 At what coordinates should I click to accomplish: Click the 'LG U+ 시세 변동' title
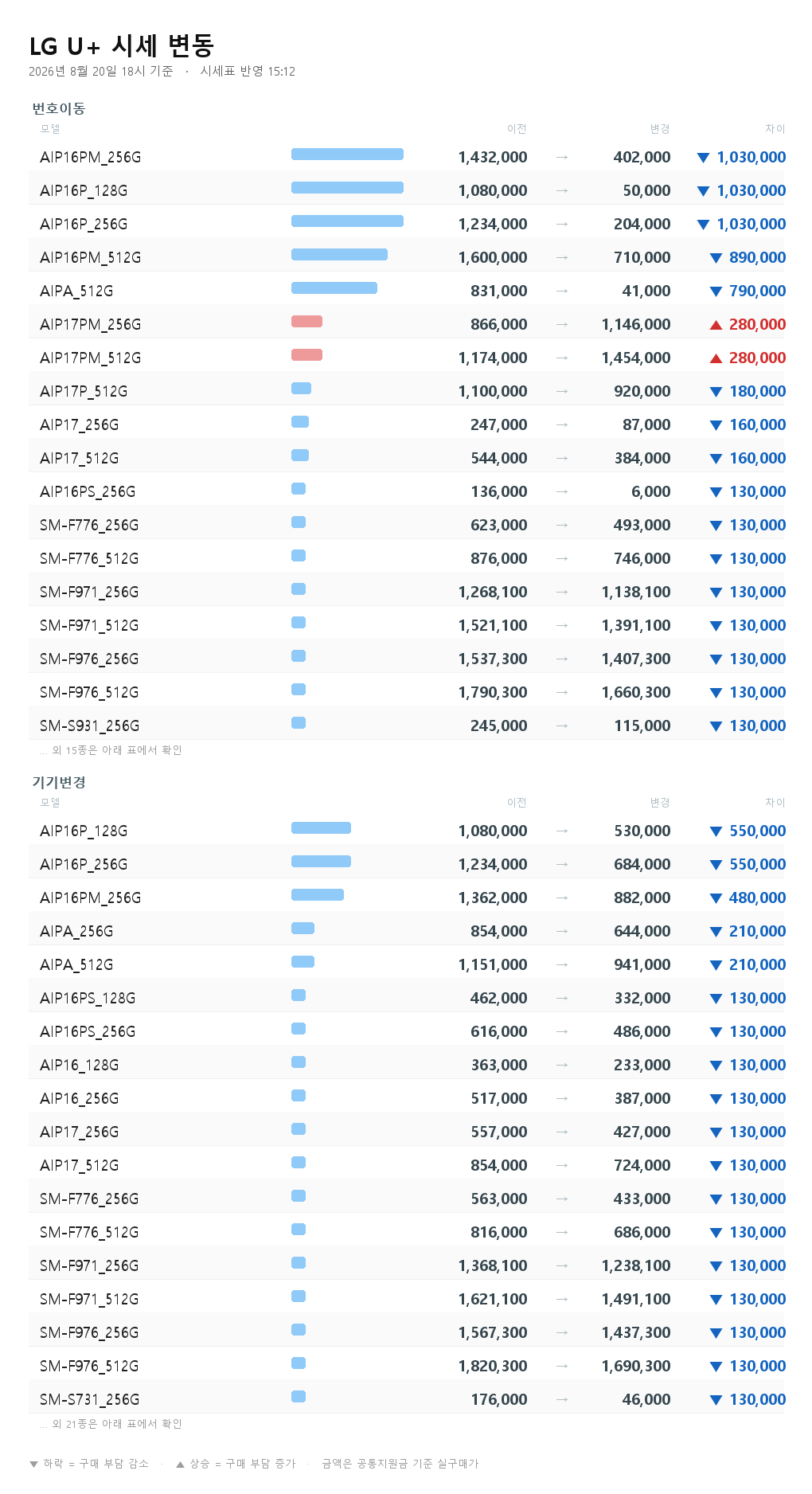[x=122, y=46]
